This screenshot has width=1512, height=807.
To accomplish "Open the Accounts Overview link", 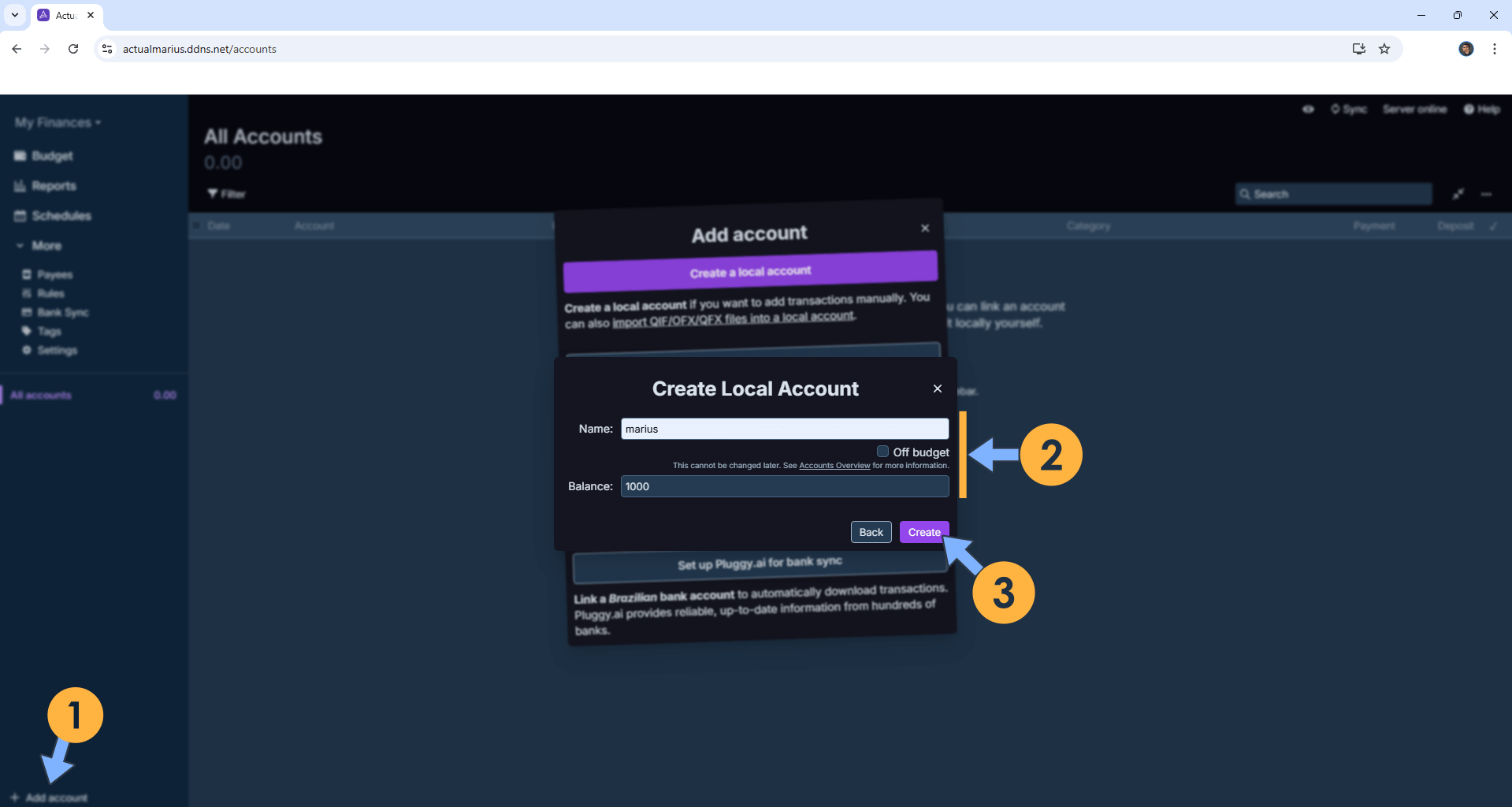I will 834,466.
